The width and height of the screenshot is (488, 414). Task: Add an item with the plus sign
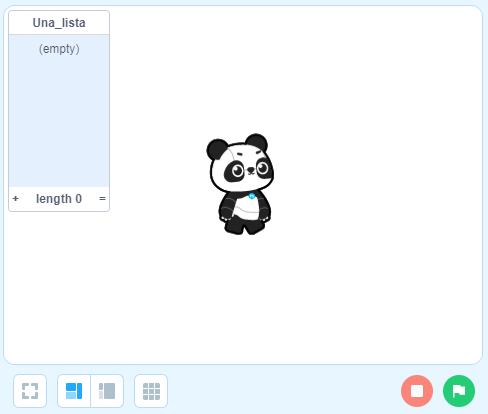pos(15,199)
